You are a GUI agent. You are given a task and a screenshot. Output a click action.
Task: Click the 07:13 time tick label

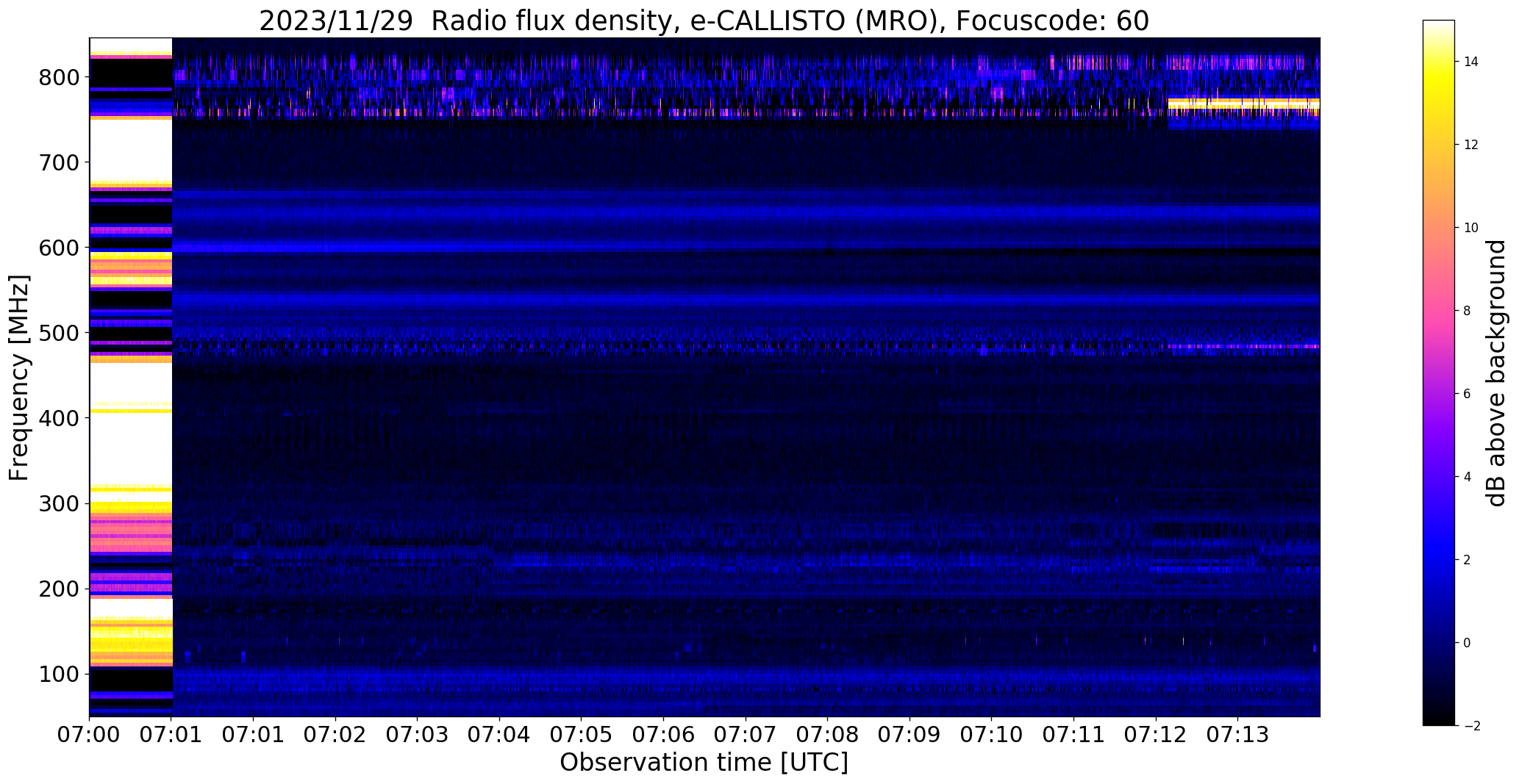pos(1237,735)
